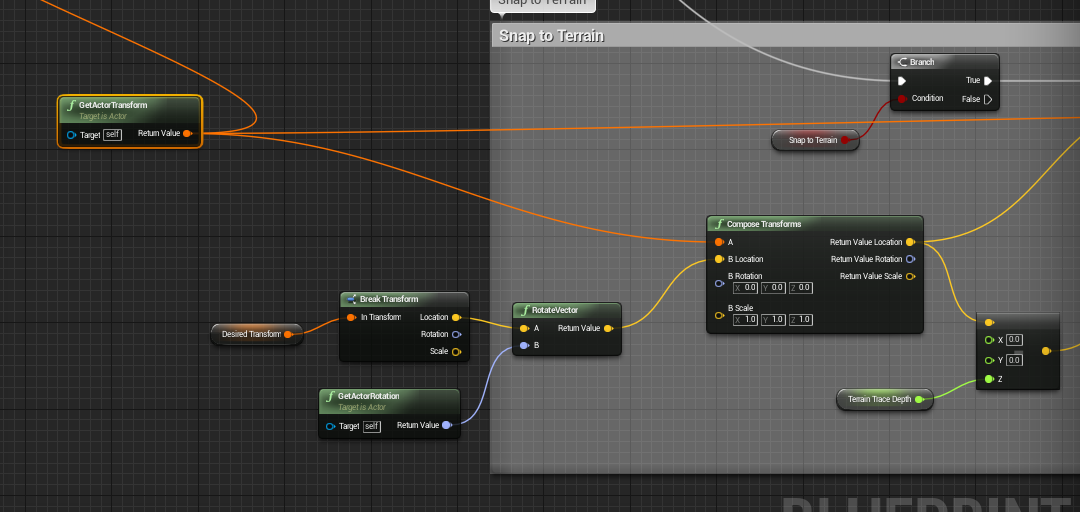Image resolution: width=1080 pixels, height=512 pixels.
Task: Select Desired Transform variable node
Action: [x=256, y=334]
